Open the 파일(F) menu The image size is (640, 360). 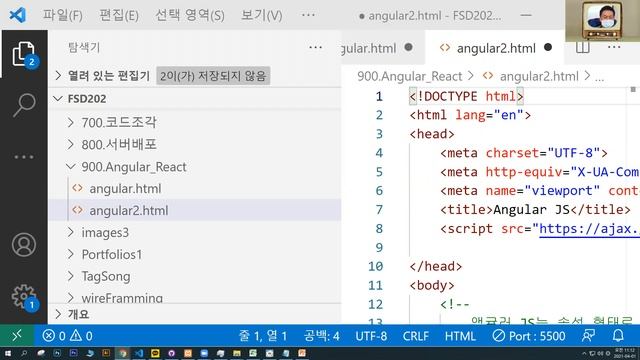coord(63,16)
